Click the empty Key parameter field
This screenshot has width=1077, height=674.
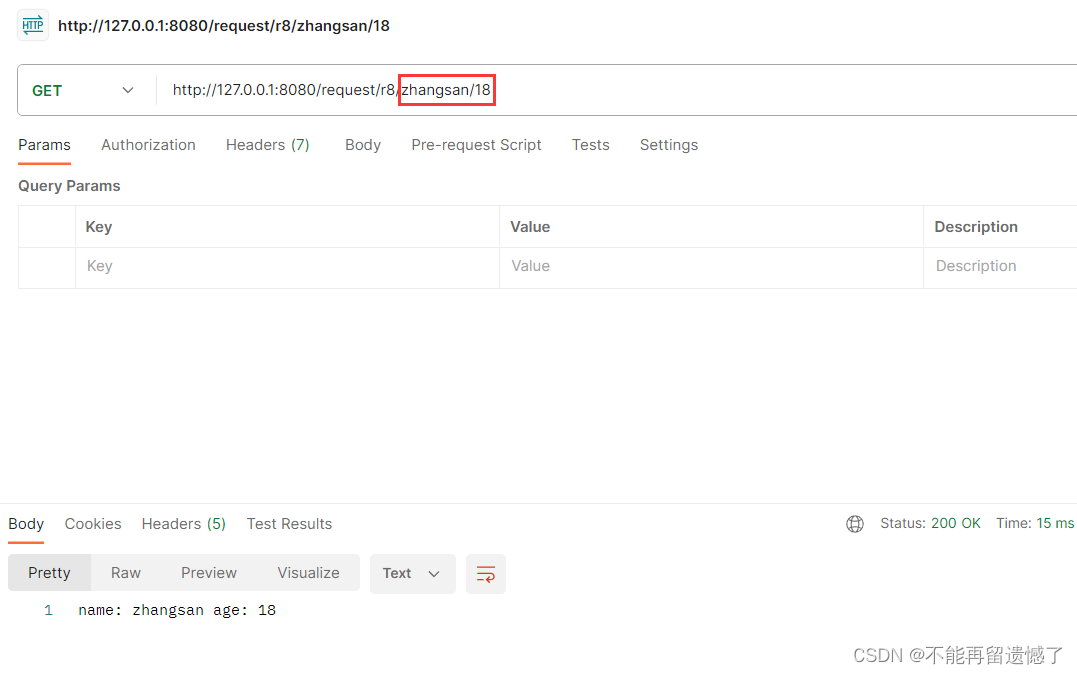[287, 267]
